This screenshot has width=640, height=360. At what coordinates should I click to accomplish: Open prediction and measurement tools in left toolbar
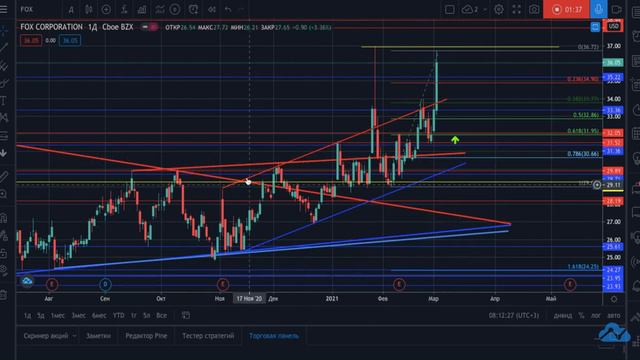[4, 136]
